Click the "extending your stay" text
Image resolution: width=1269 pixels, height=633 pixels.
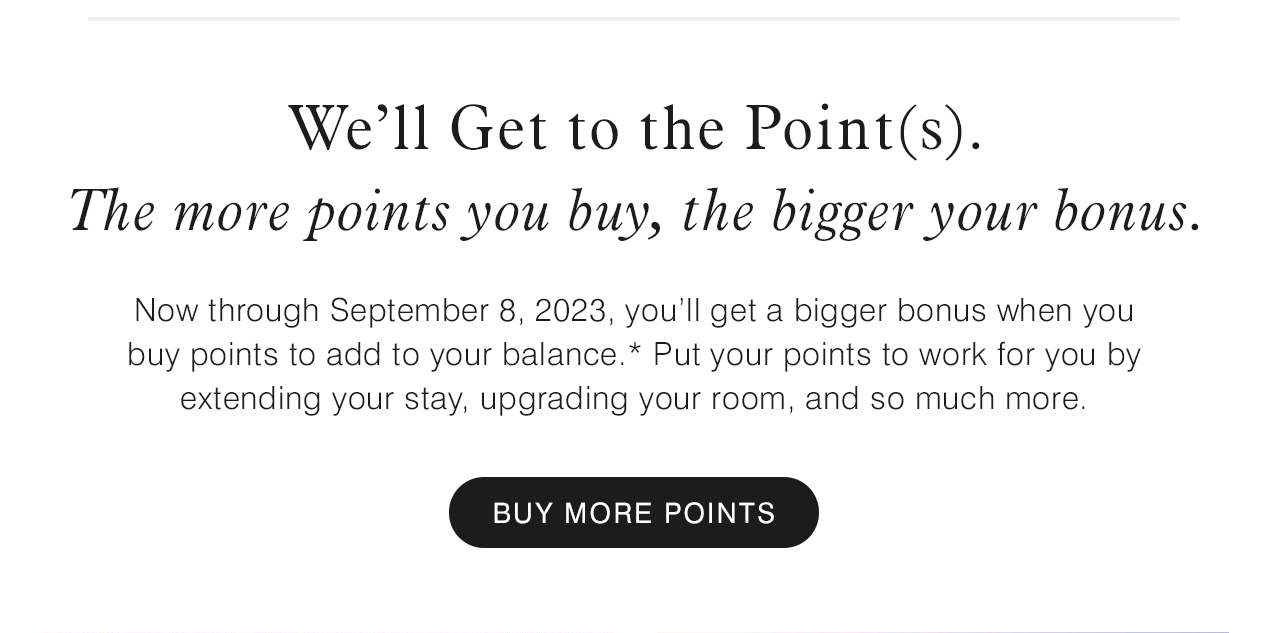tap(320, 399)
